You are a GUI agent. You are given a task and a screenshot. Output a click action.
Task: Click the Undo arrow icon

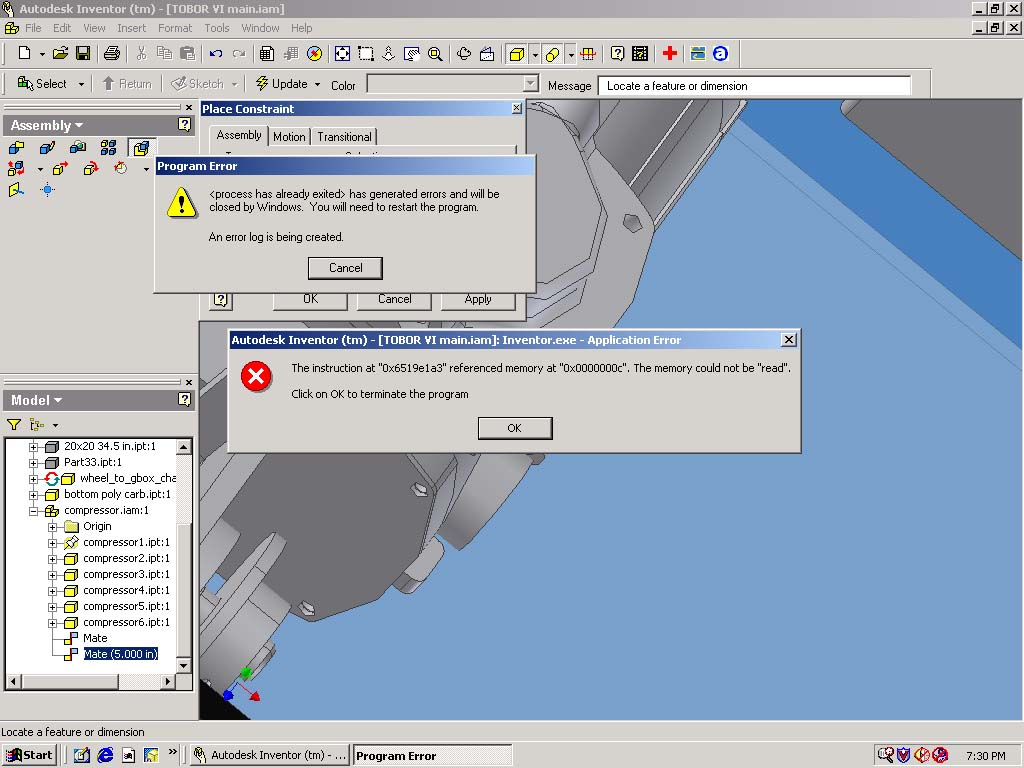click(216, 54)
